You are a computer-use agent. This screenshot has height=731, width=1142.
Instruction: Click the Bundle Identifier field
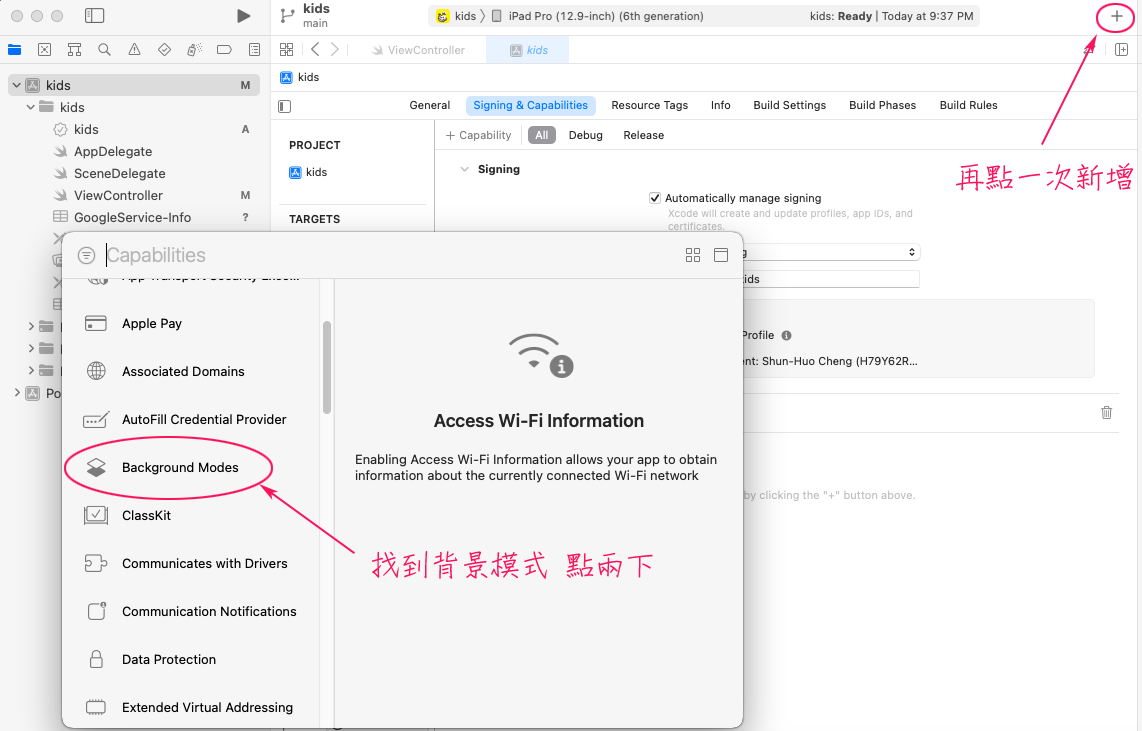[830, 280]
